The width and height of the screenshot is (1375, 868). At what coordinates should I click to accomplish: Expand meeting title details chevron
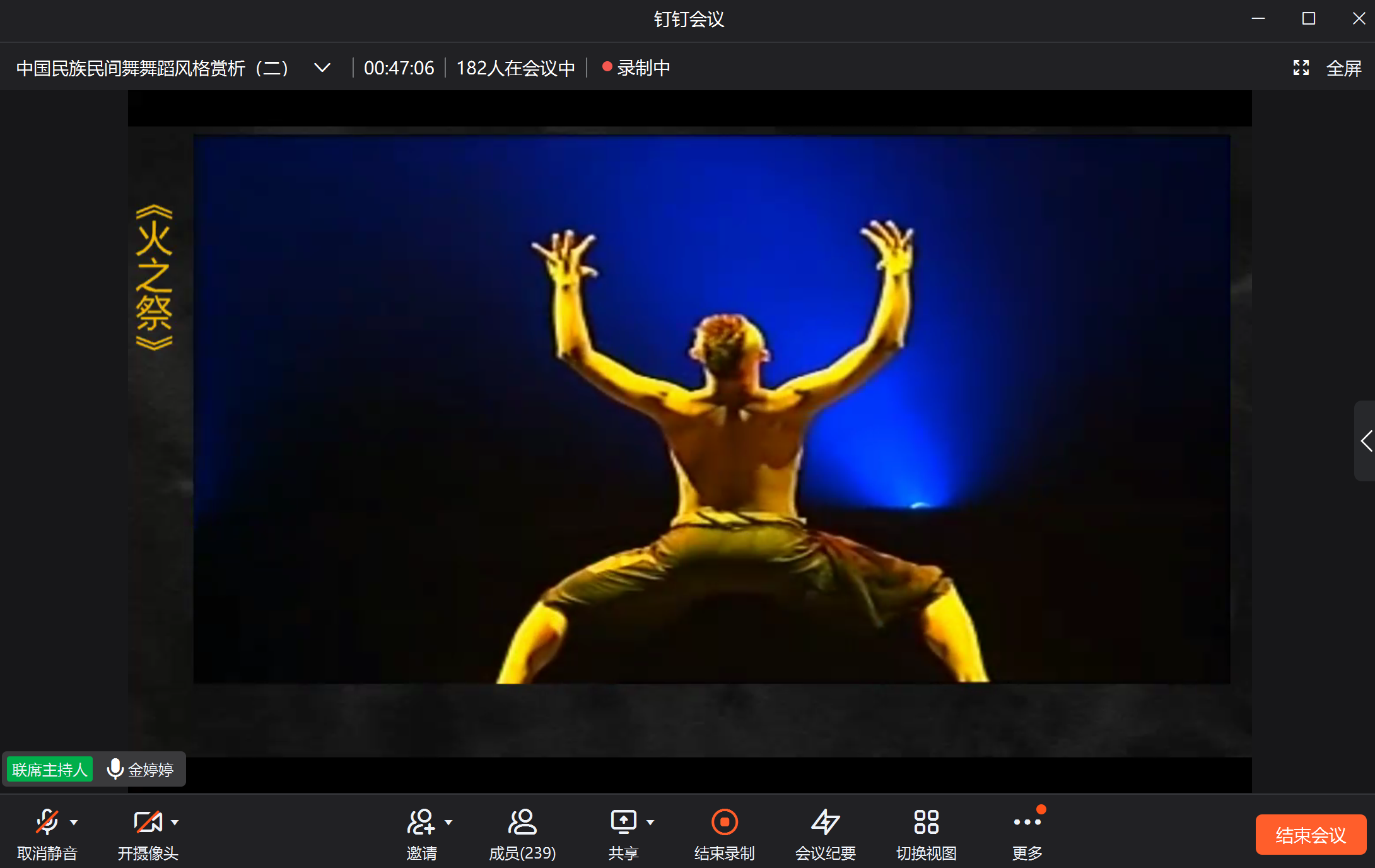pyautogui.click(x=322, y=67)
